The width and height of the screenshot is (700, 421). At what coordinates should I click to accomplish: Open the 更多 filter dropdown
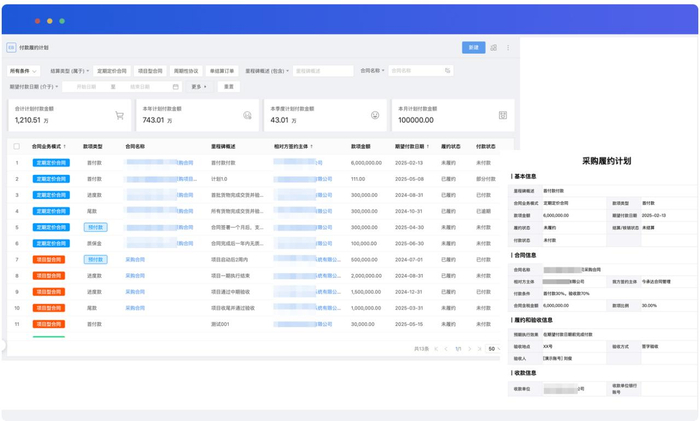(x=200, y=87)
